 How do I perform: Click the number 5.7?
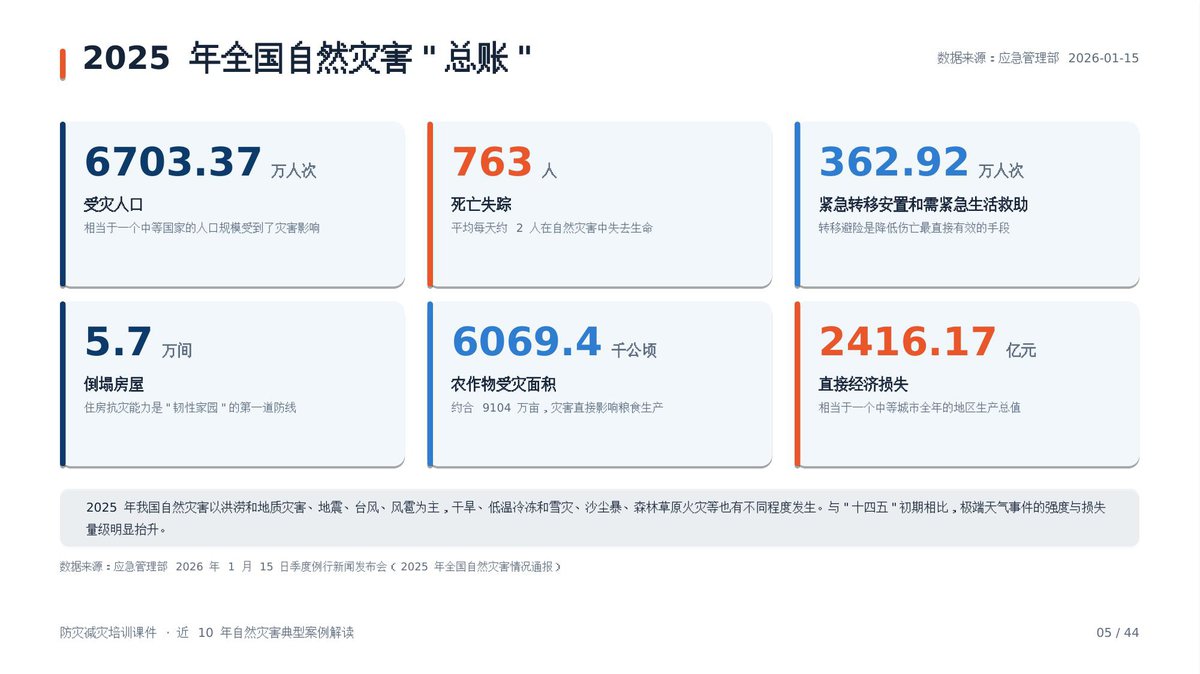point(118,342)
